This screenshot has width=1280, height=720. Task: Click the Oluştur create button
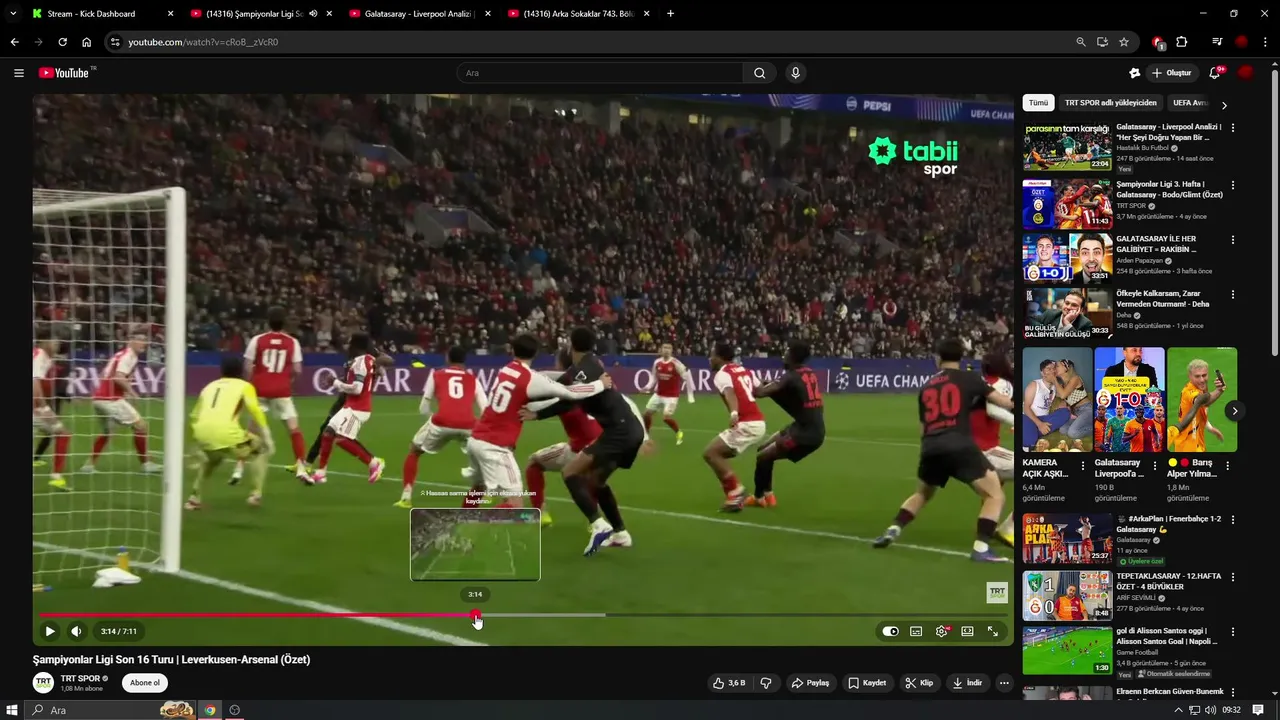coord(1172,73)
